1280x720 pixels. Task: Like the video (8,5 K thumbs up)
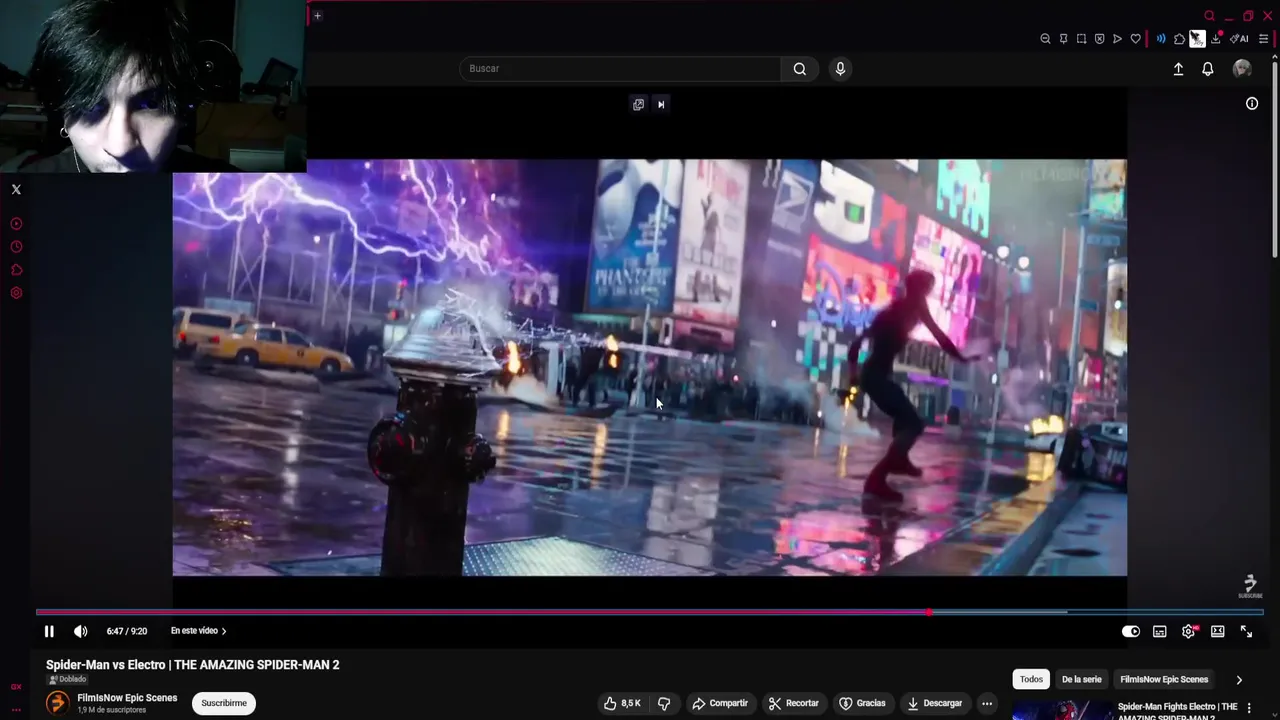[x=621, y=703]
